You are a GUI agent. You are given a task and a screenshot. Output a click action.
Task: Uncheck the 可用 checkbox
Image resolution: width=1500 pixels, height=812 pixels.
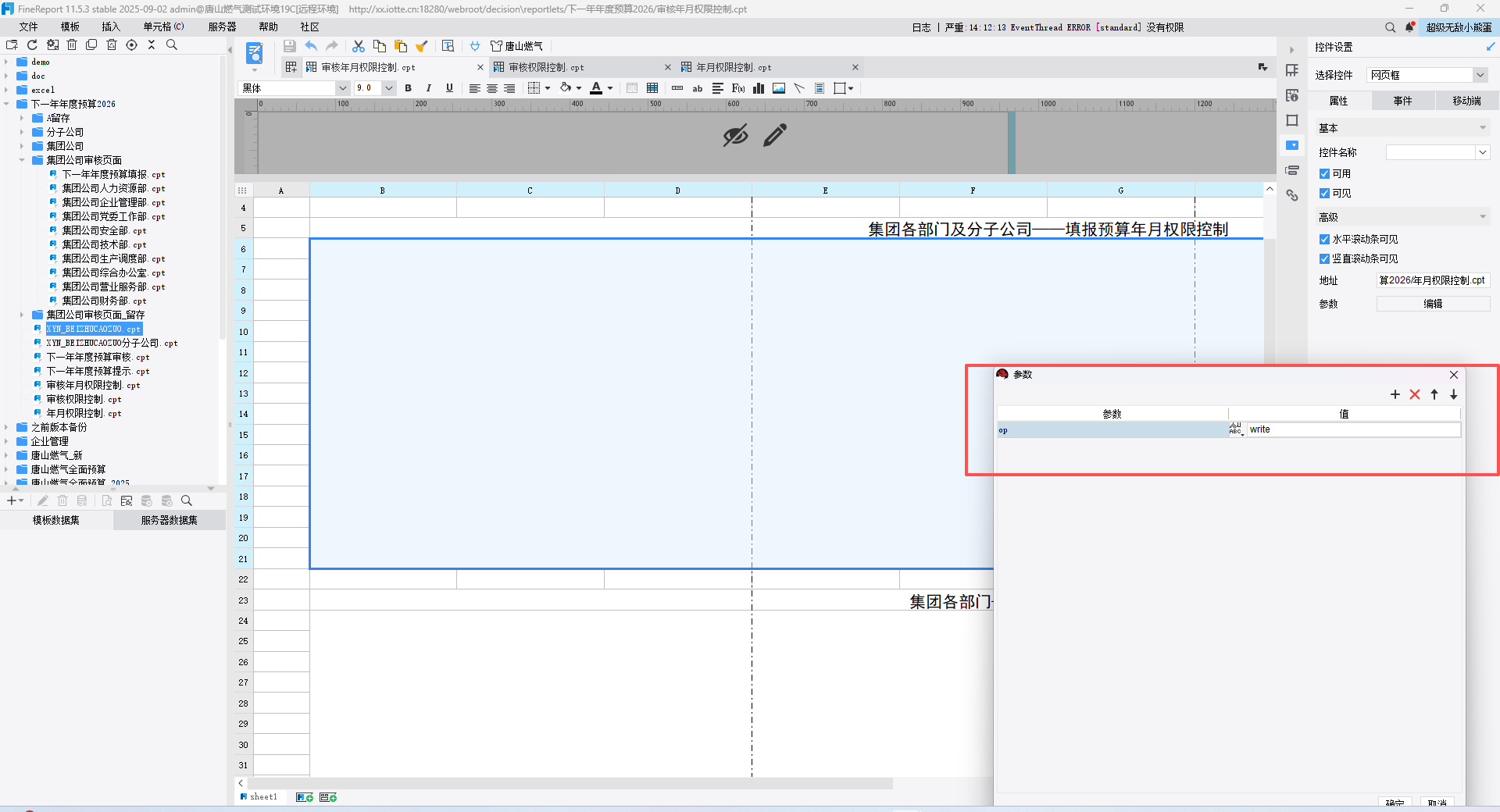[1324, 174]
